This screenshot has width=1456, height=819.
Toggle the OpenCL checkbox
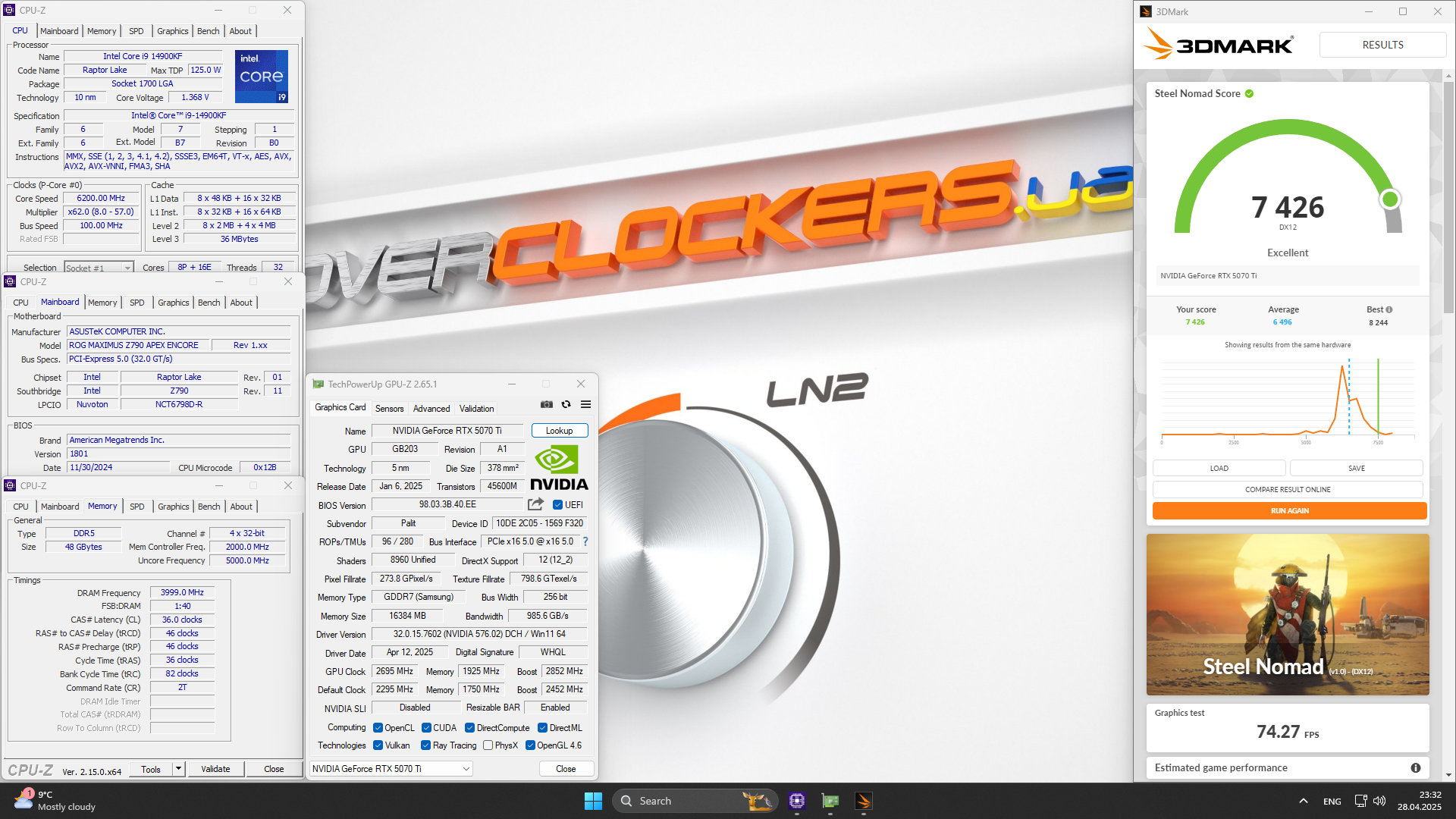click(378, 728)
